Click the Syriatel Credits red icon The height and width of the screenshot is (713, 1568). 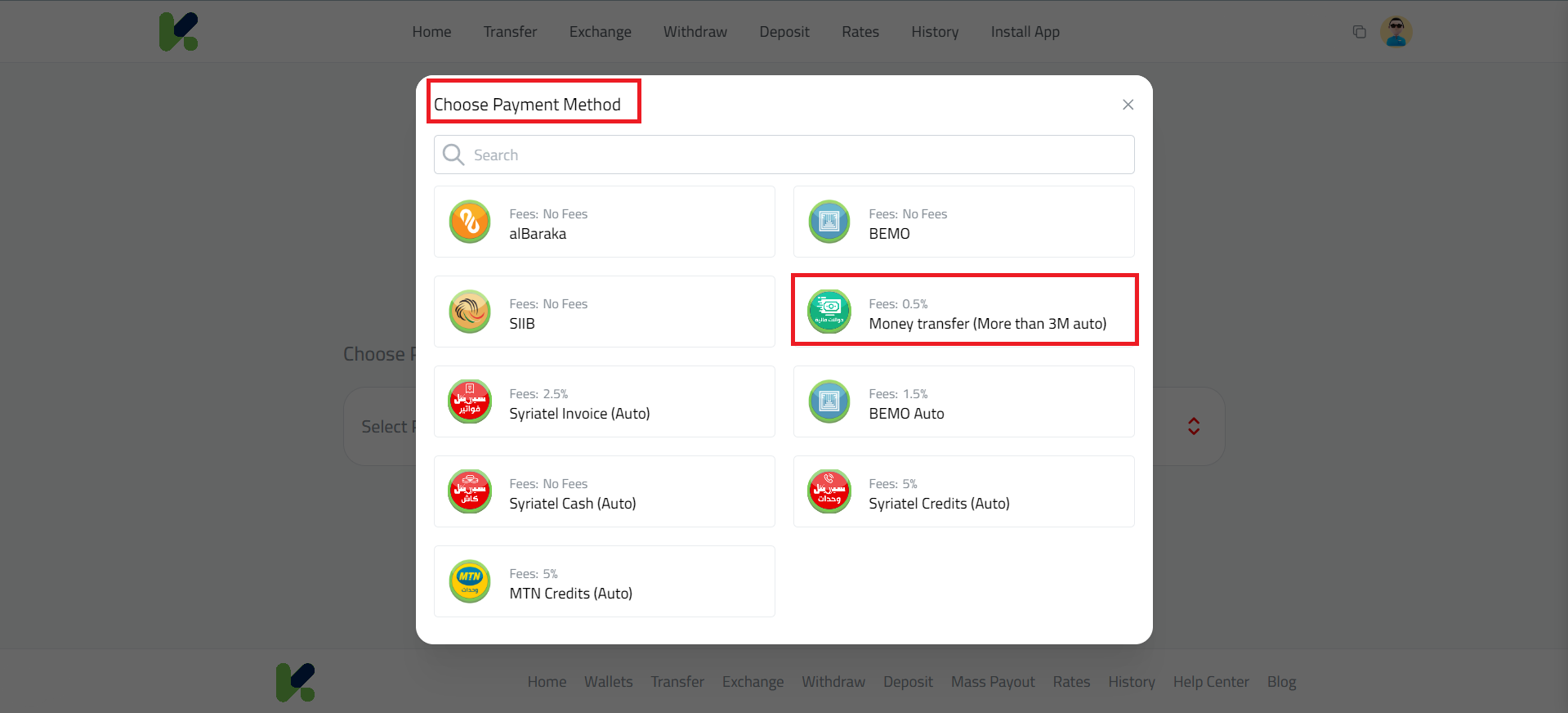click(829, 491)
